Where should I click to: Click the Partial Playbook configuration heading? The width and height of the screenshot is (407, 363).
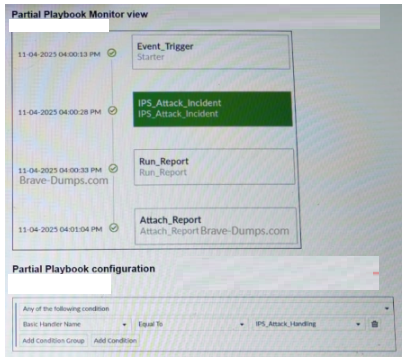coord(84,269)
